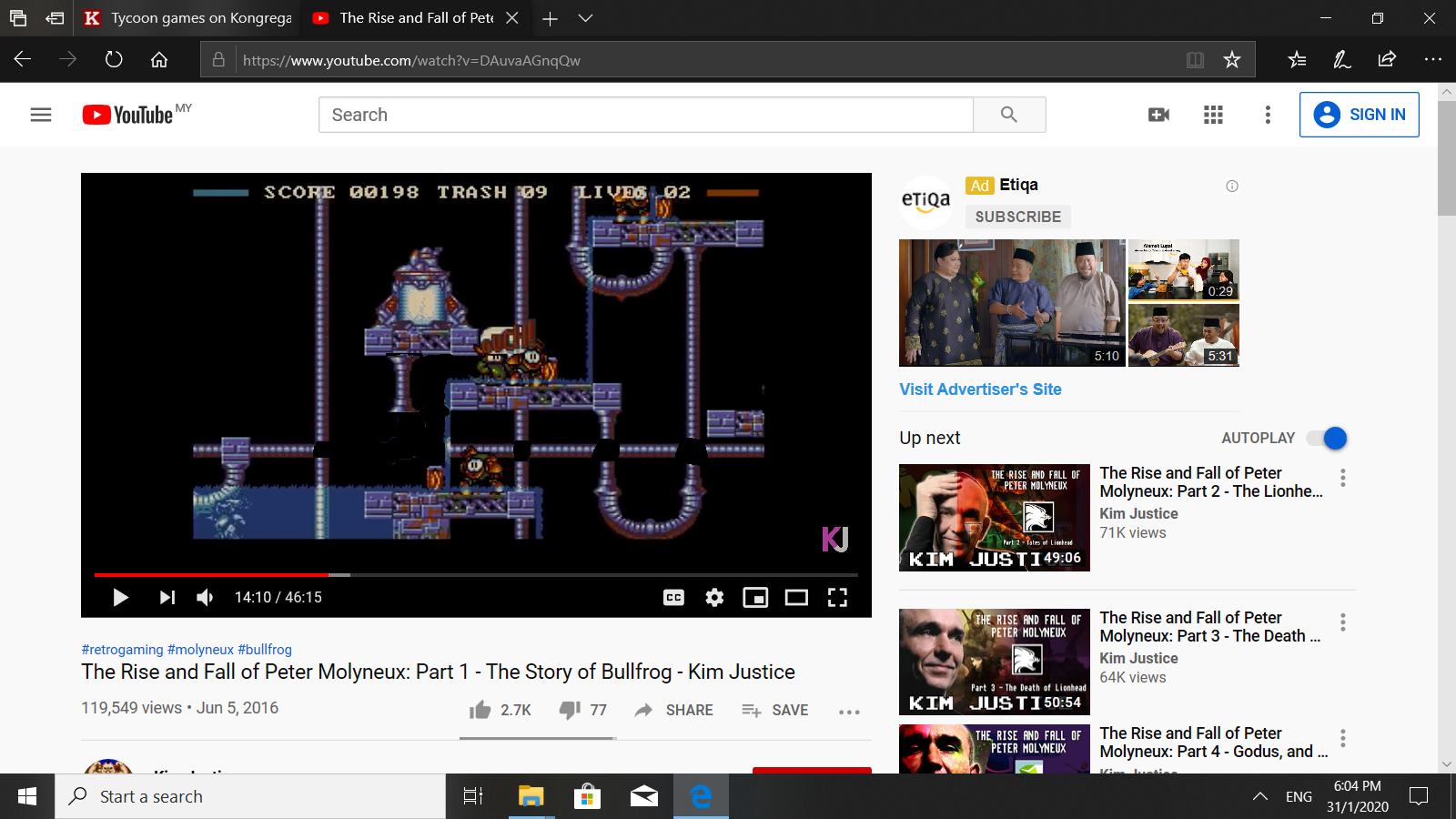Open options menu for Part 4 video
1456x819 pixels.
1343,738
